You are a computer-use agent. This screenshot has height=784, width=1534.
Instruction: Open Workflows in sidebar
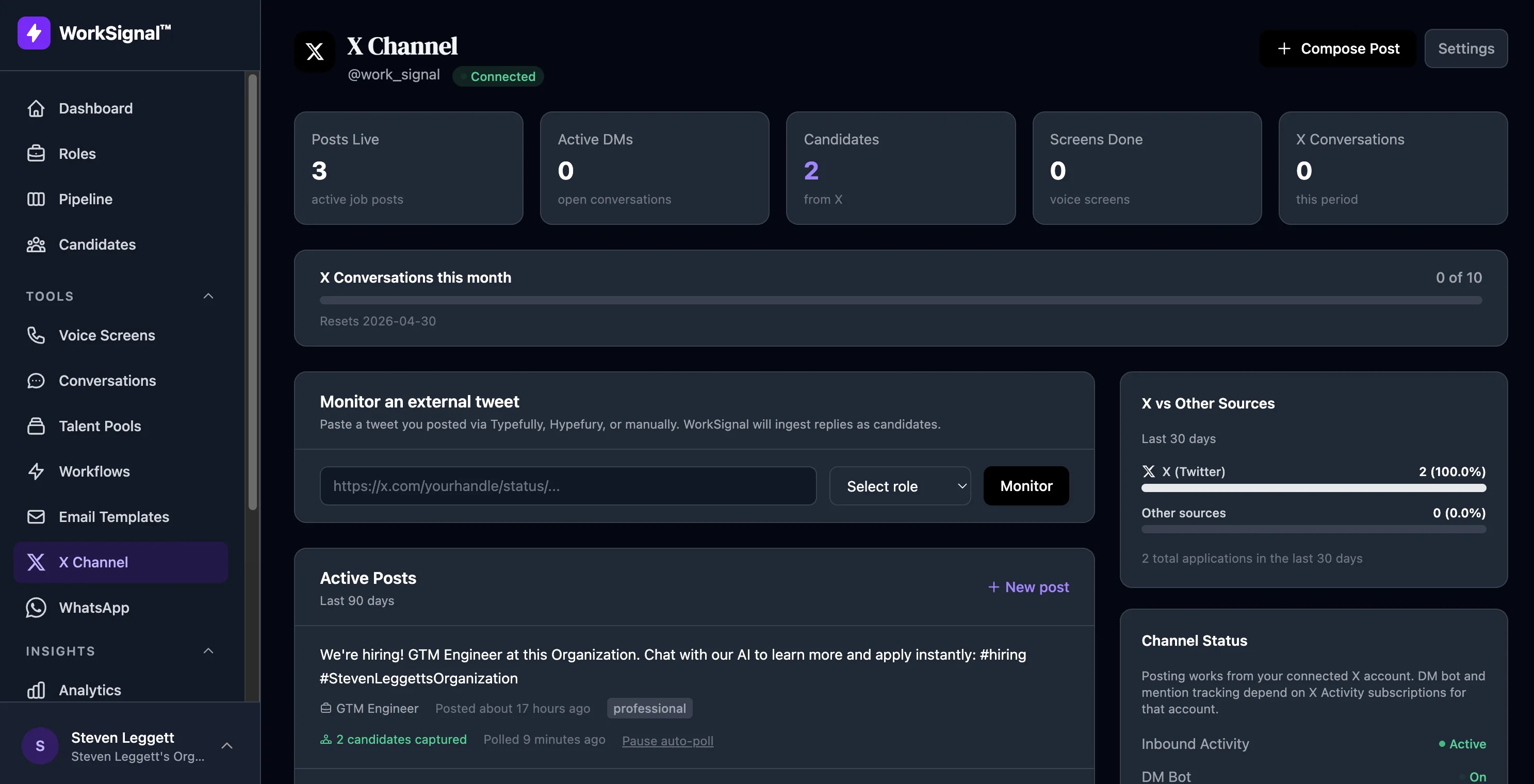[x=121, y=471]
